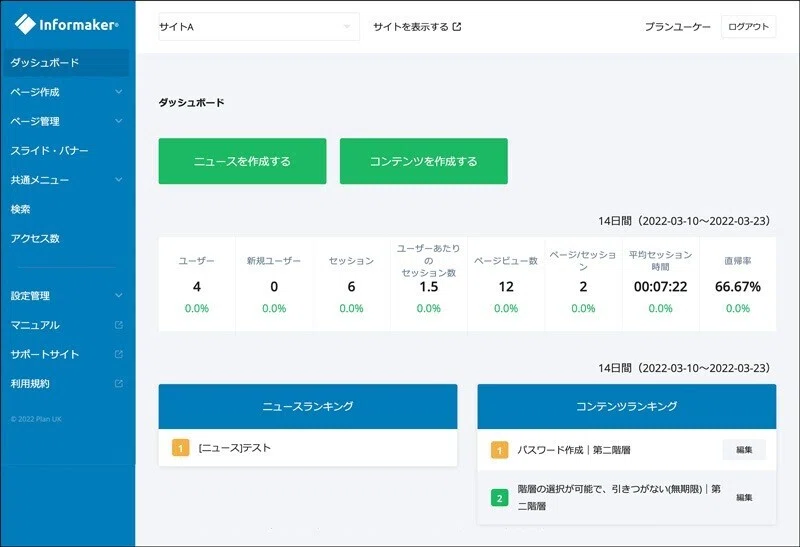Viewport: 800px width, 547px height.
Task: Click 階層の選択が可能で、引きつがない entry text
Action: 619,498
